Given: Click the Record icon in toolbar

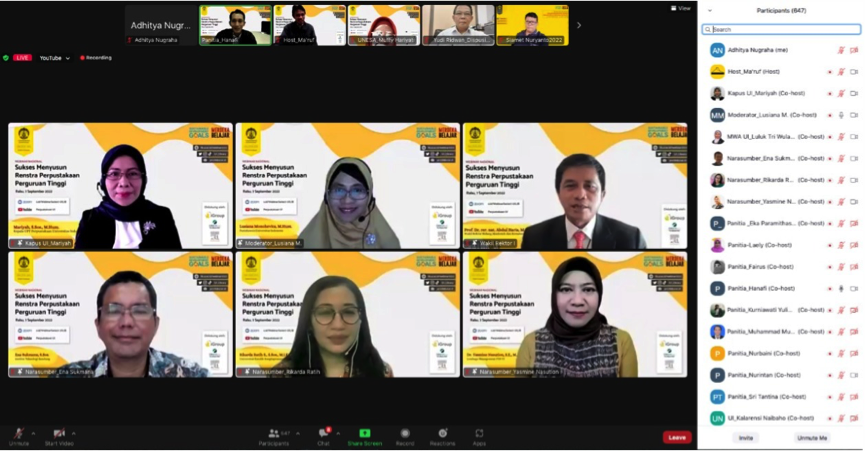Looking at the screenshot, I should (405, 433).
